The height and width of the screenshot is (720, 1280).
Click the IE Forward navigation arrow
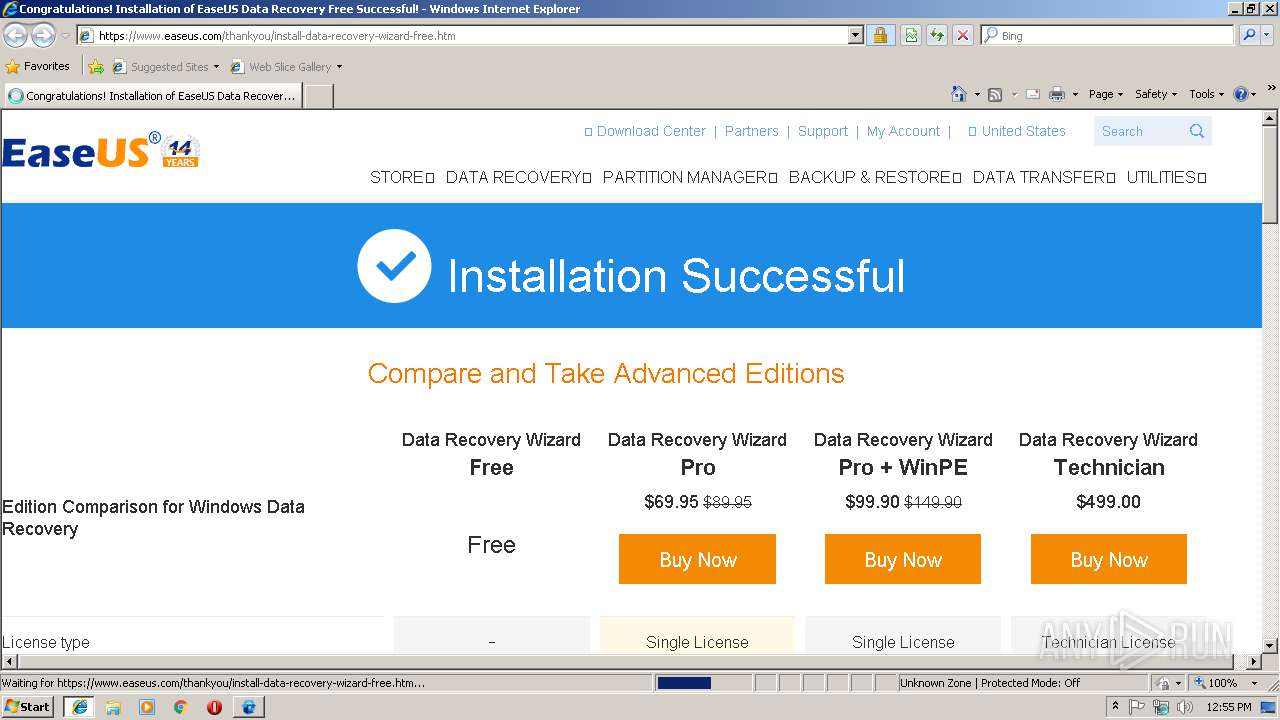pos(43,36)
